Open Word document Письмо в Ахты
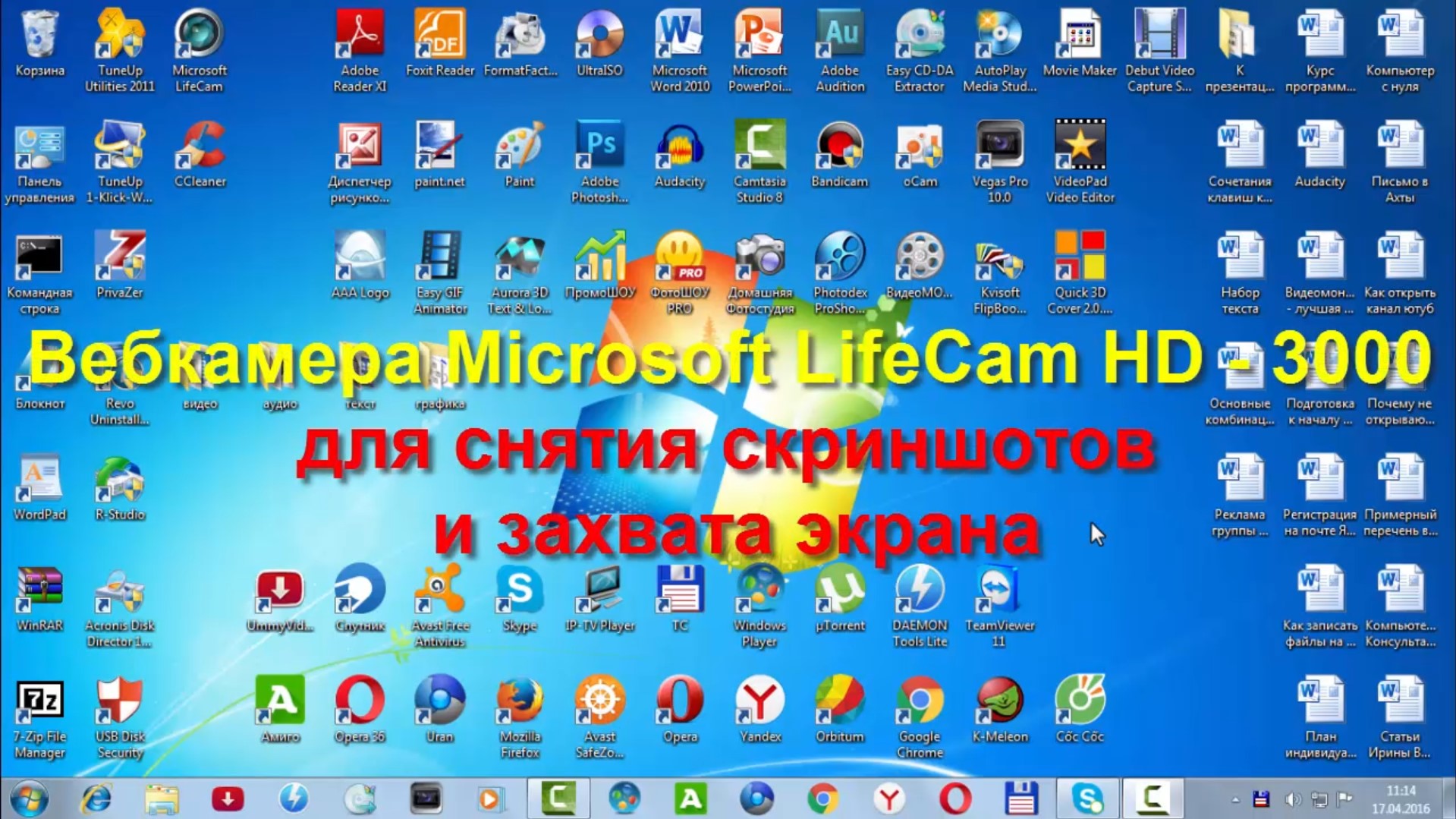Viewport: 1456px width, 819px height. pyautogui.click(x=1400, y=161)
